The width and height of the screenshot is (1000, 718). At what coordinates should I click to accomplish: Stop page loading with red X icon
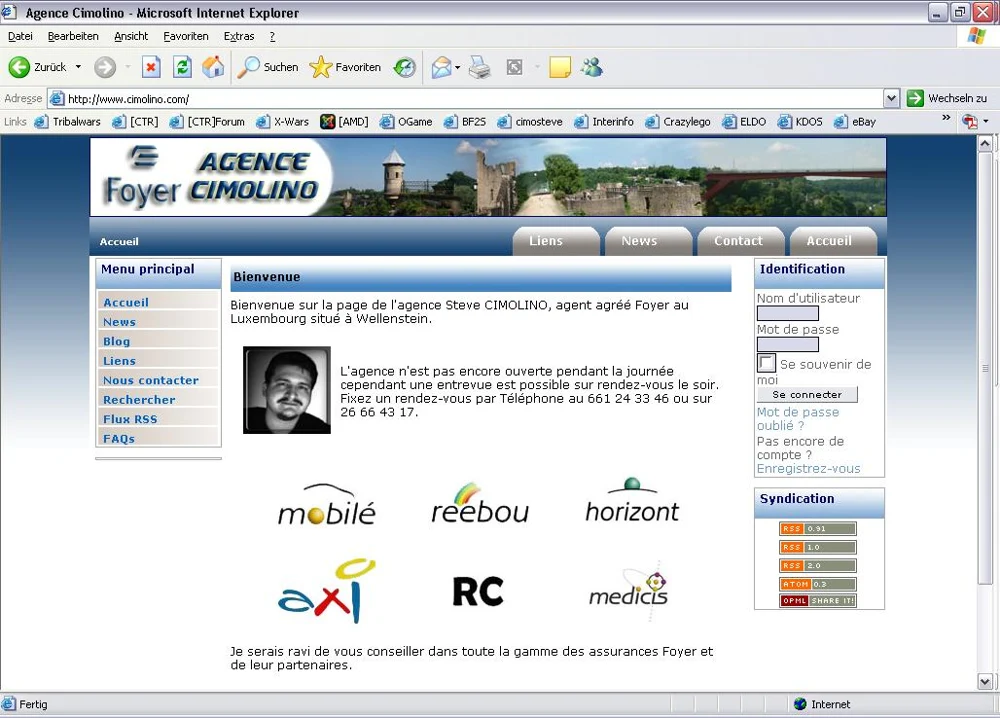click(x=151, y=67)
